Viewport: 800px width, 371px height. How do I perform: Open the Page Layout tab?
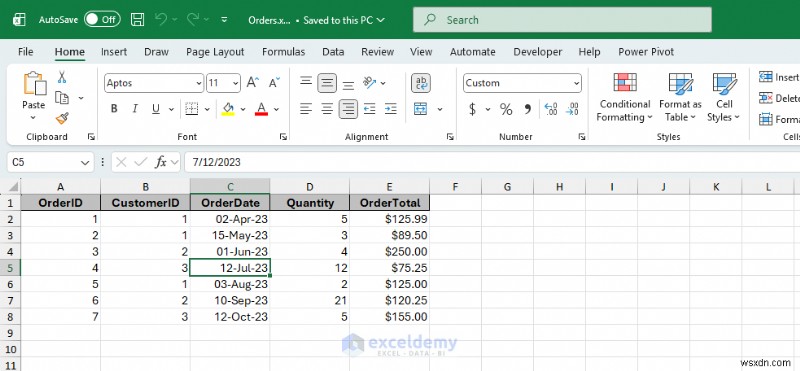pos(215,52)
